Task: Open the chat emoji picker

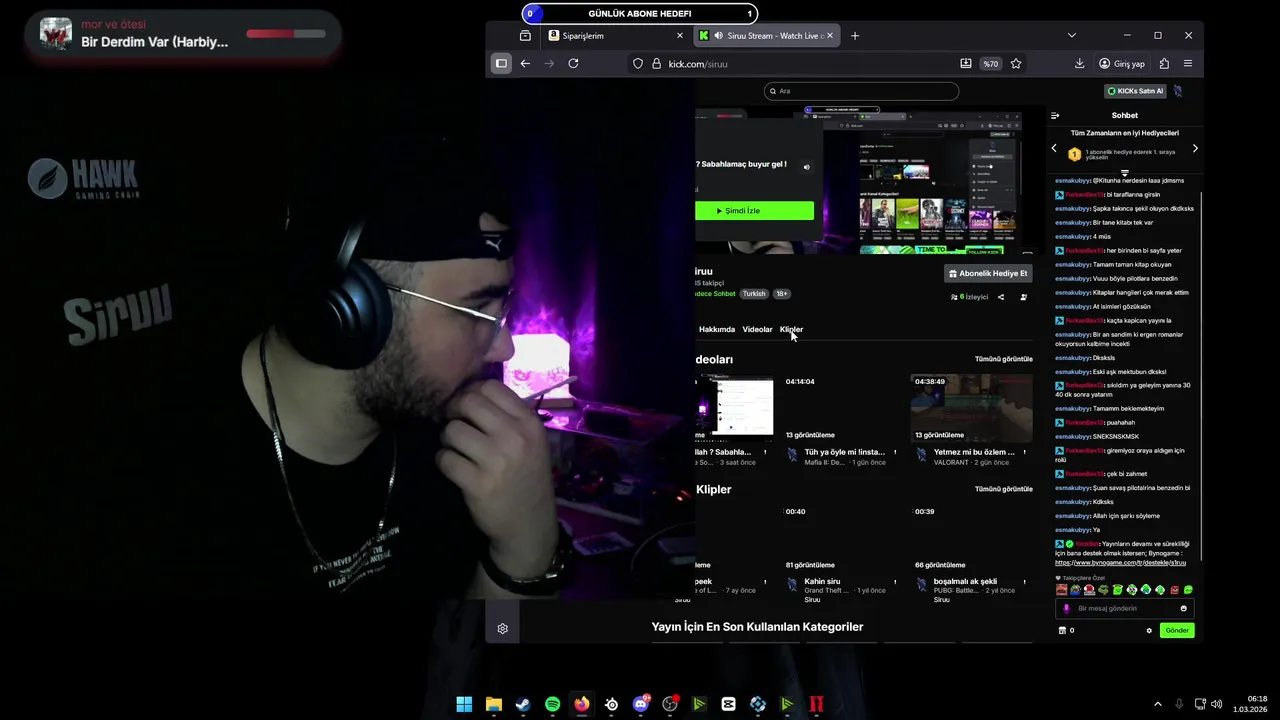Action: (1183, 608)
